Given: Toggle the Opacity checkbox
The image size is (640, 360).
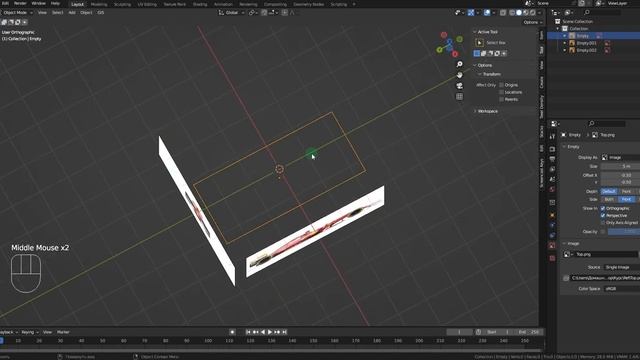Looking at the screenshot, I should pos(603,231).
